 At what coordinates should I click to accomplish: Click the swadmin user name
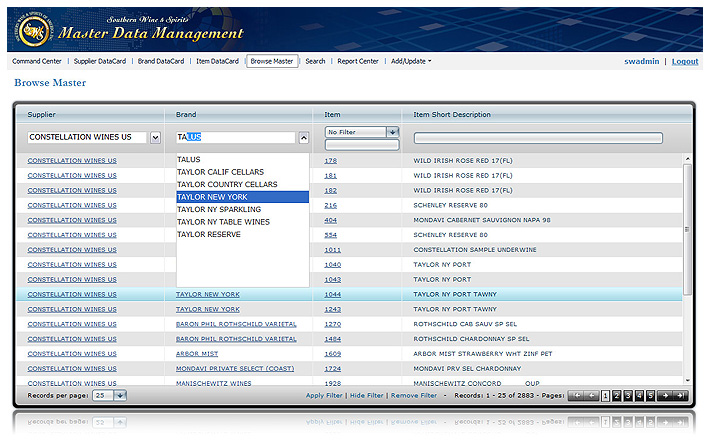[x=642, y=61]
